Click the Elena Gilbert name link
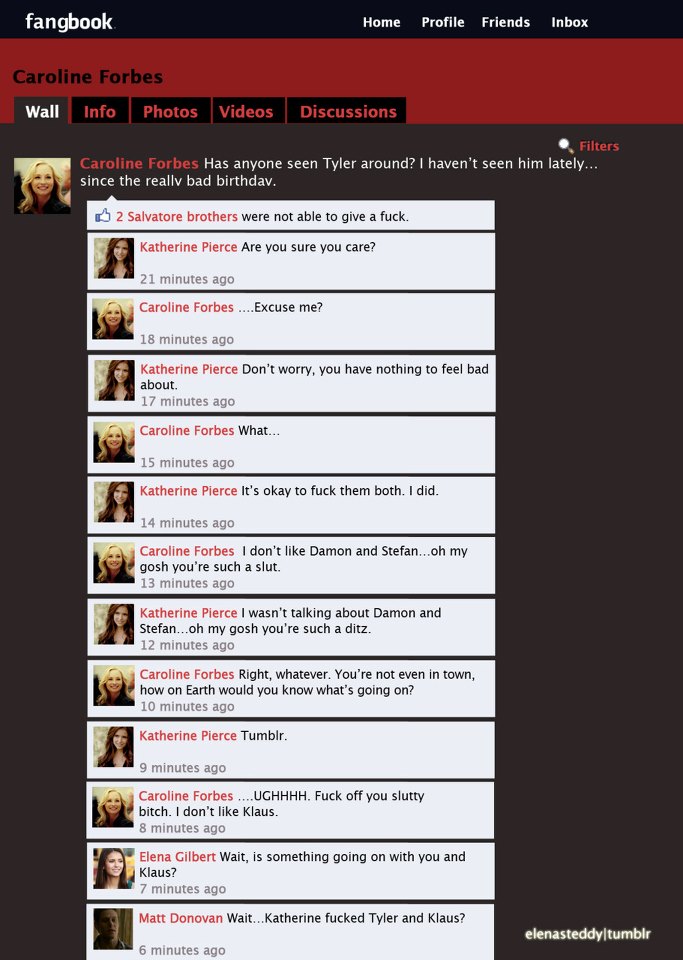The image size is (683, 960). pyautogui.click(x=177, y=857)
